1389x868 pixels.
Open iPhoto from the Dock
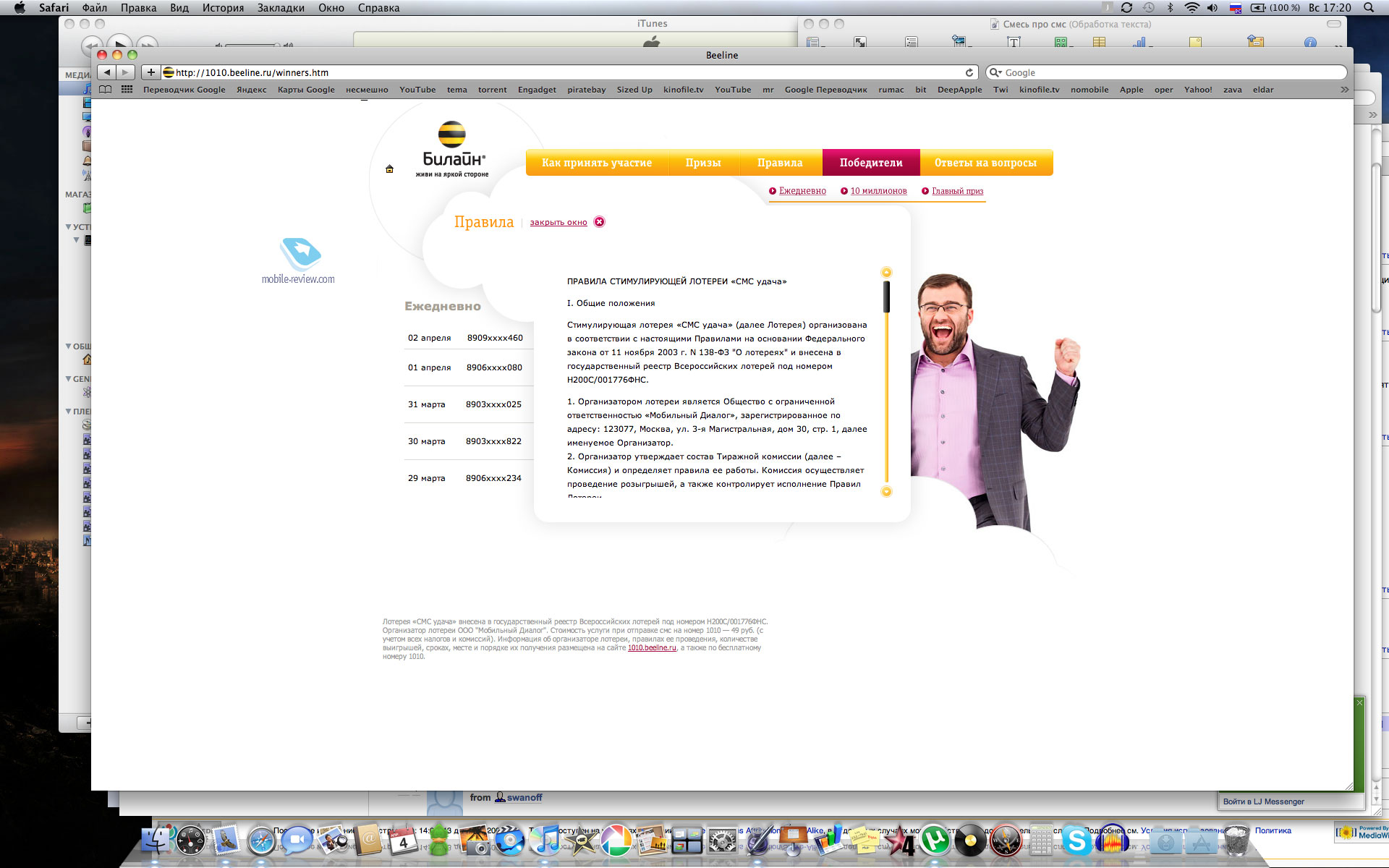pos(474,841)
